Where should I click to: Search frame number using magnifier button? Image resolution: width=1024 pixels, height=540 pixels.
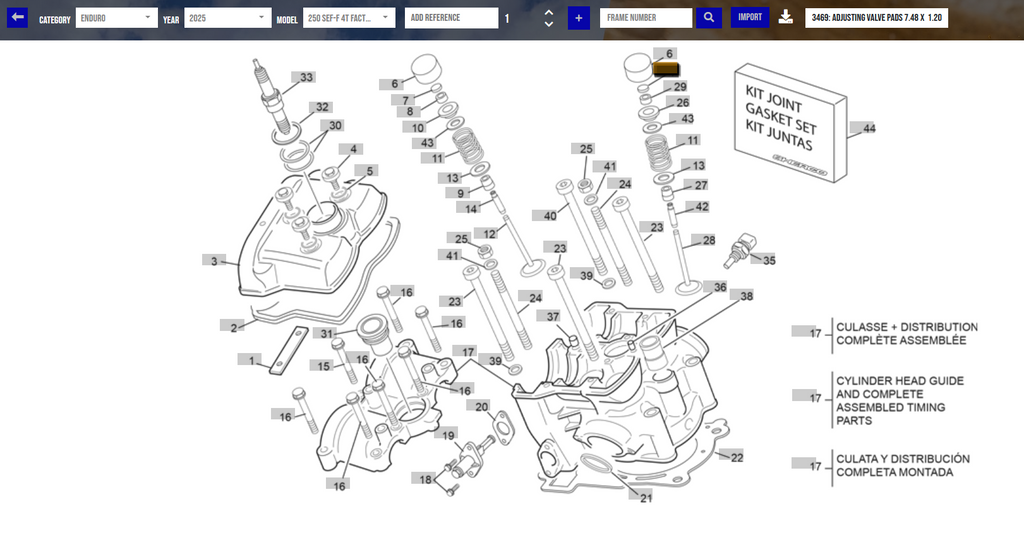click(709, 18)
